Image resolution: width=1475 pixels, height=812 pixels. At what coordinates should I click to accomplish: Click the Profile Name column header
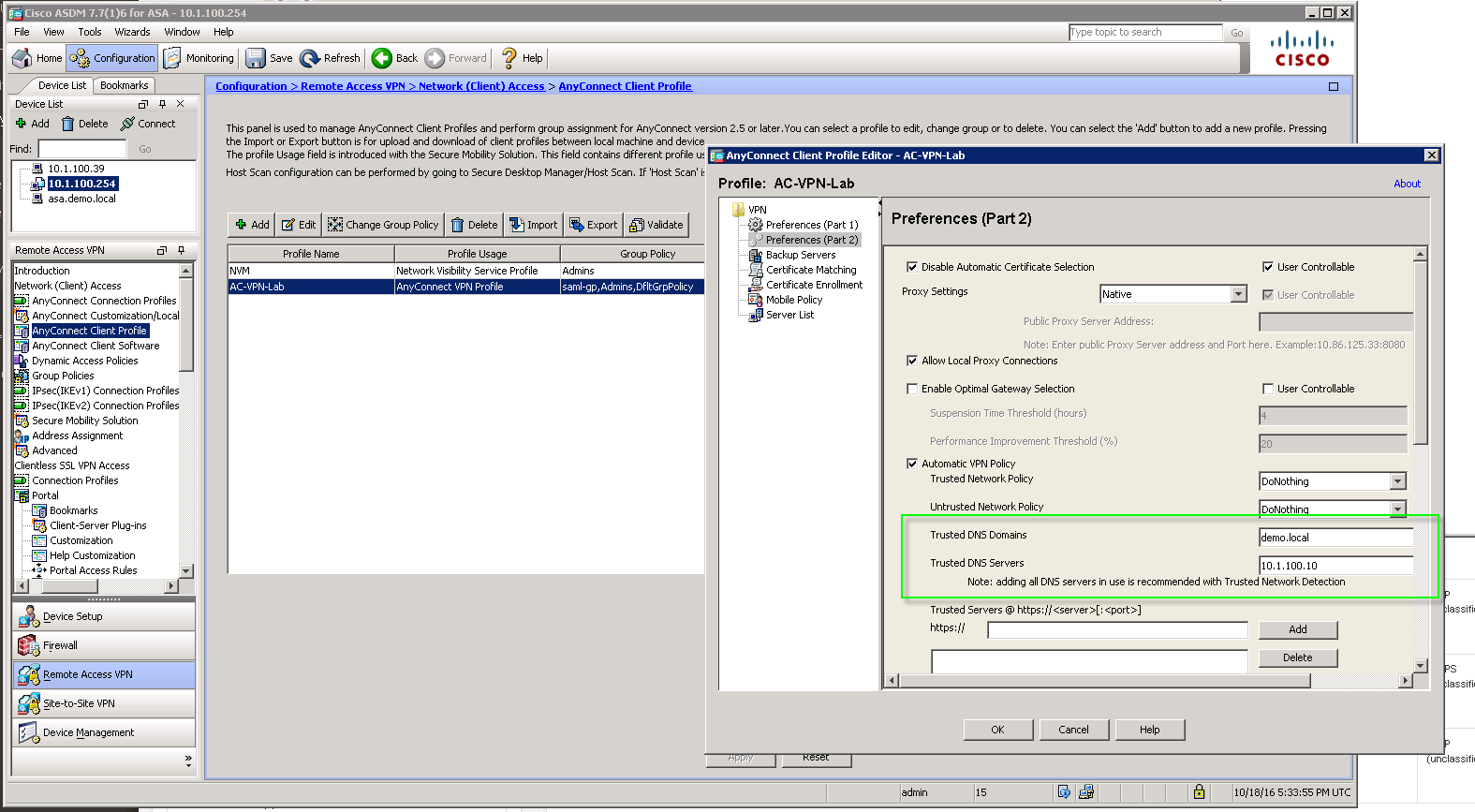311,254
